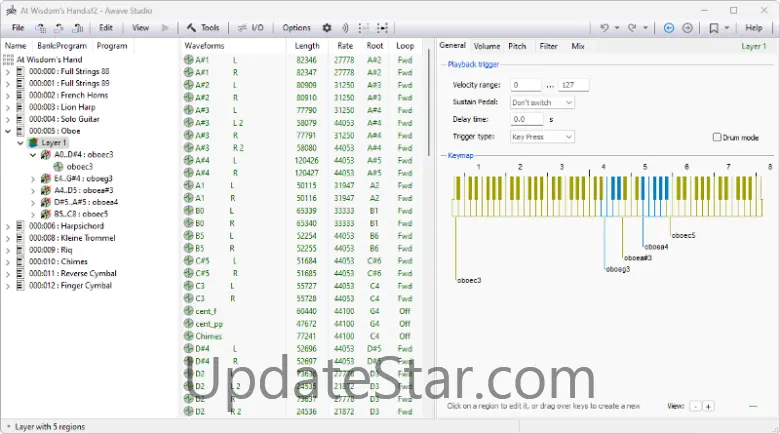Zoom in keymap with the plus button
Screen dimensions: 780x434
point(708,407)
